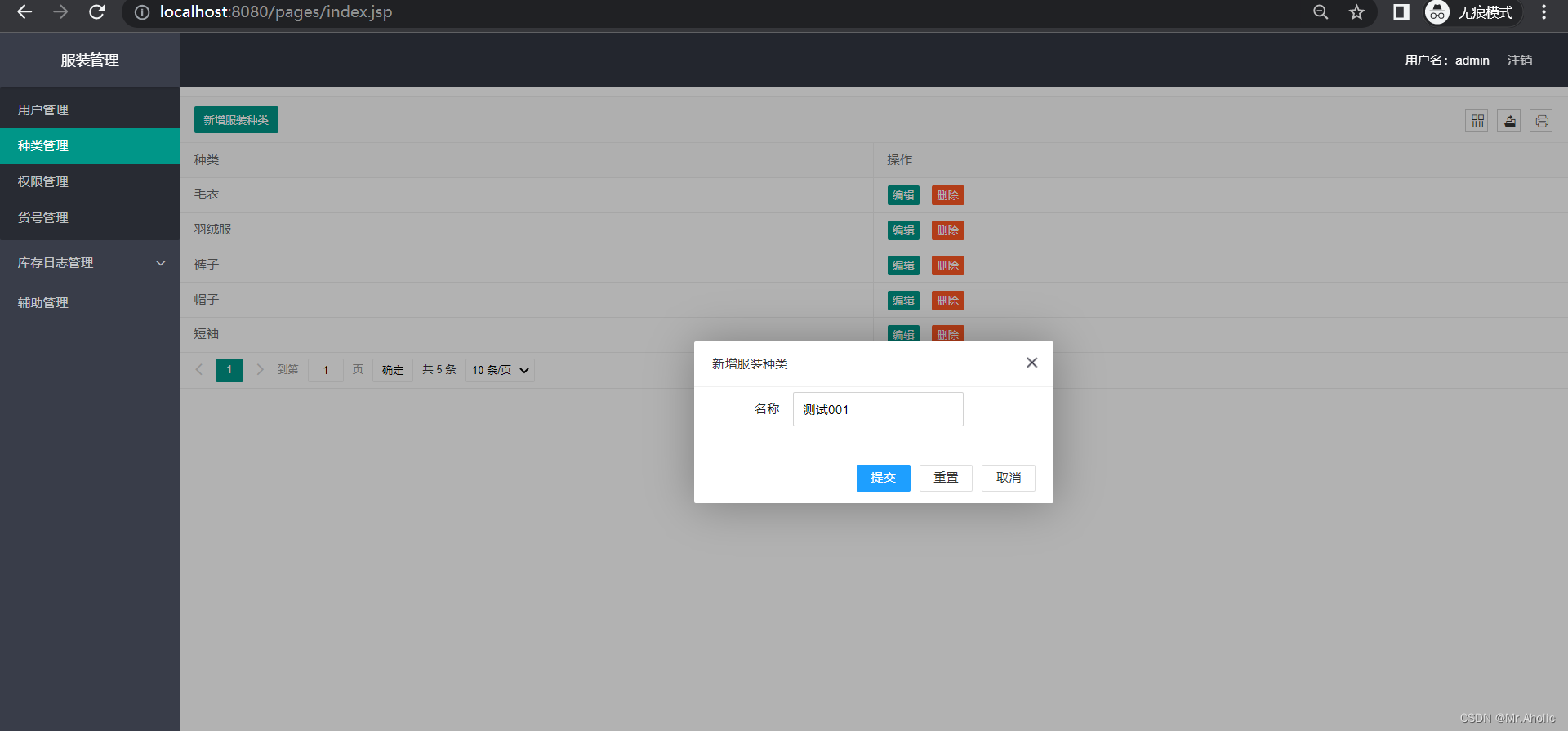Viewport: 1568px width, 731px height.
Task: Click the 服装管理 logo title
Action: [x=90, y=60]
